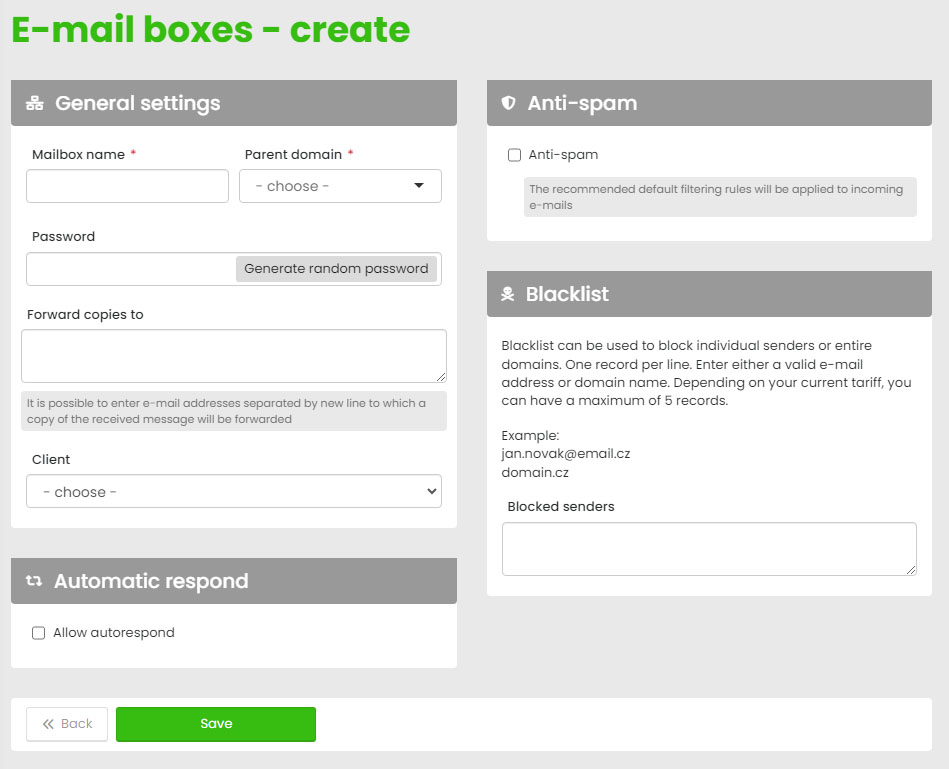Screen dimensions: 949x769
Task: Focus the Mailbox name input field
Action: pos(128,186)
